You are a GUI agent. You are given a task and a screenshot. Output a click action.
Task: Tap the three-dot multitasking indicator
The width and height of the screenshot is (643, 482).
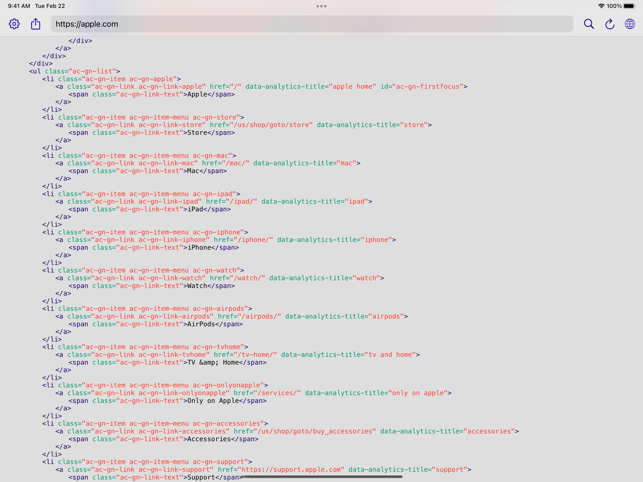click(x=322, y=6)
